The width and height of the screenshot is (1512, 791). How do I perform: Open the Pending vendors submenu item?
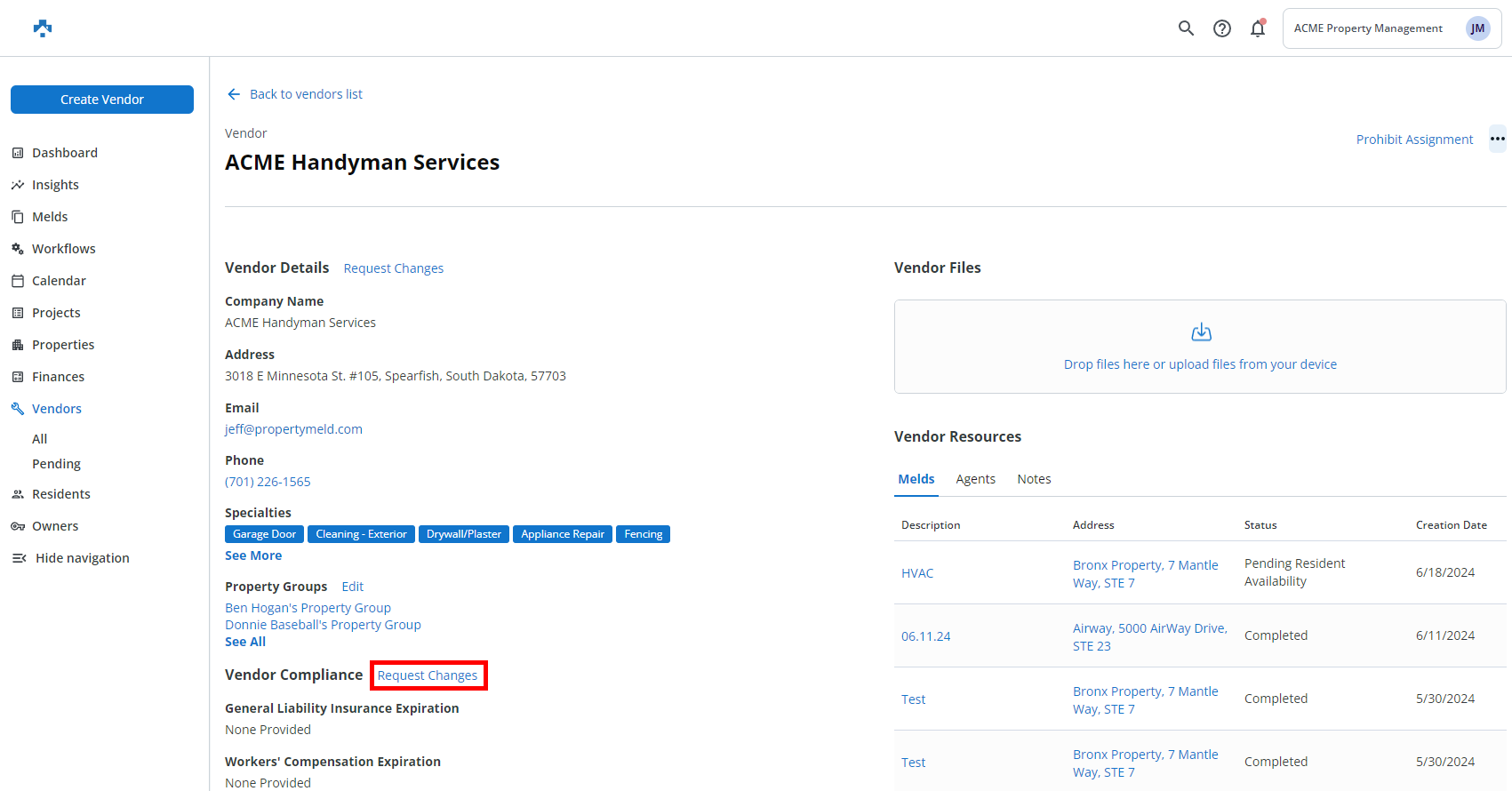[x=56, y=464]
